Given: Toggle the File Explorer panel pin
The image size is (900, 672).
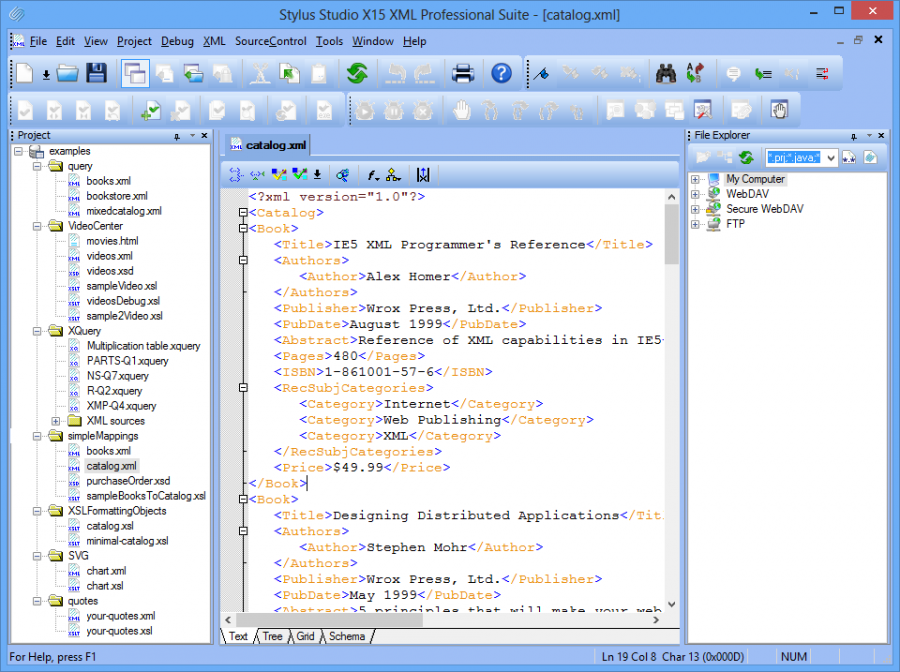Looking at the screenshot, I should [x=853, y=135].
